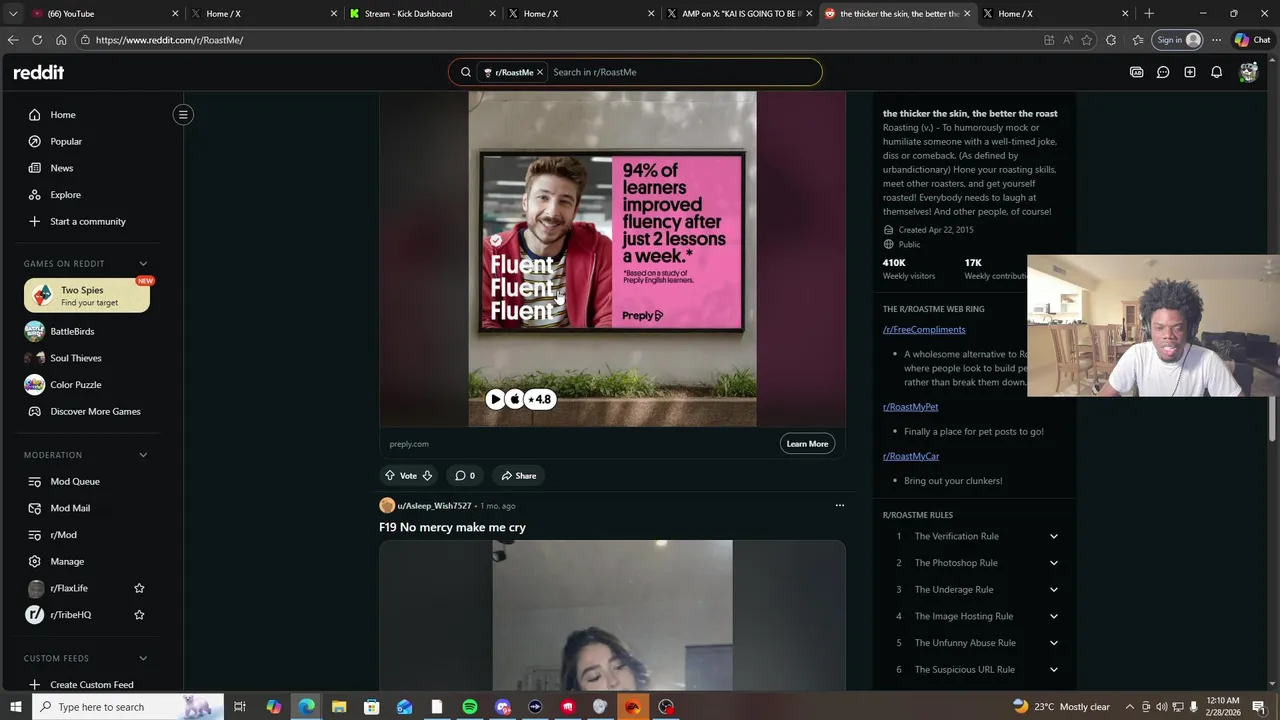Add page to favorites star
The image size is (1280, 720).
pos(1087,40)
